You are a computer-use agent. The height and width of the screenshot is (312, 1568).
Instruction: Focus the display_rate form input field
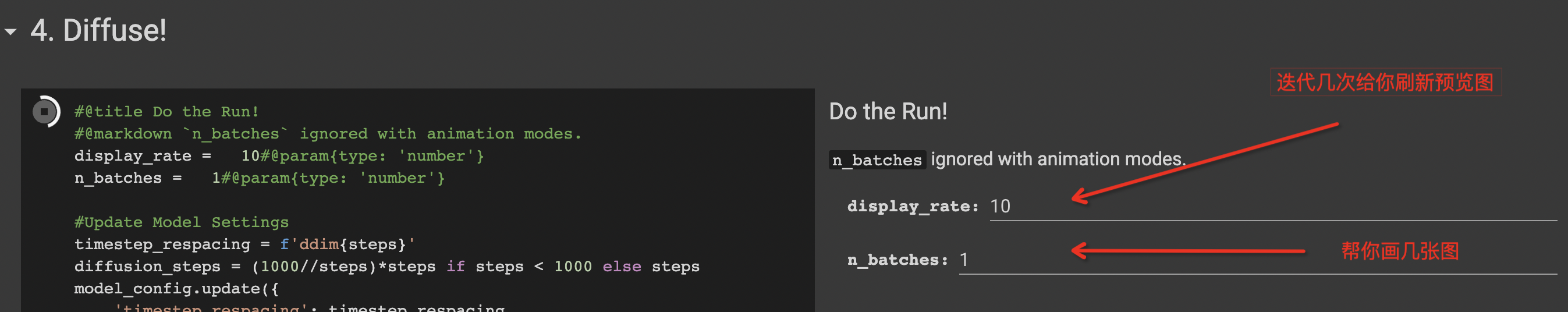coord(1272,207)
